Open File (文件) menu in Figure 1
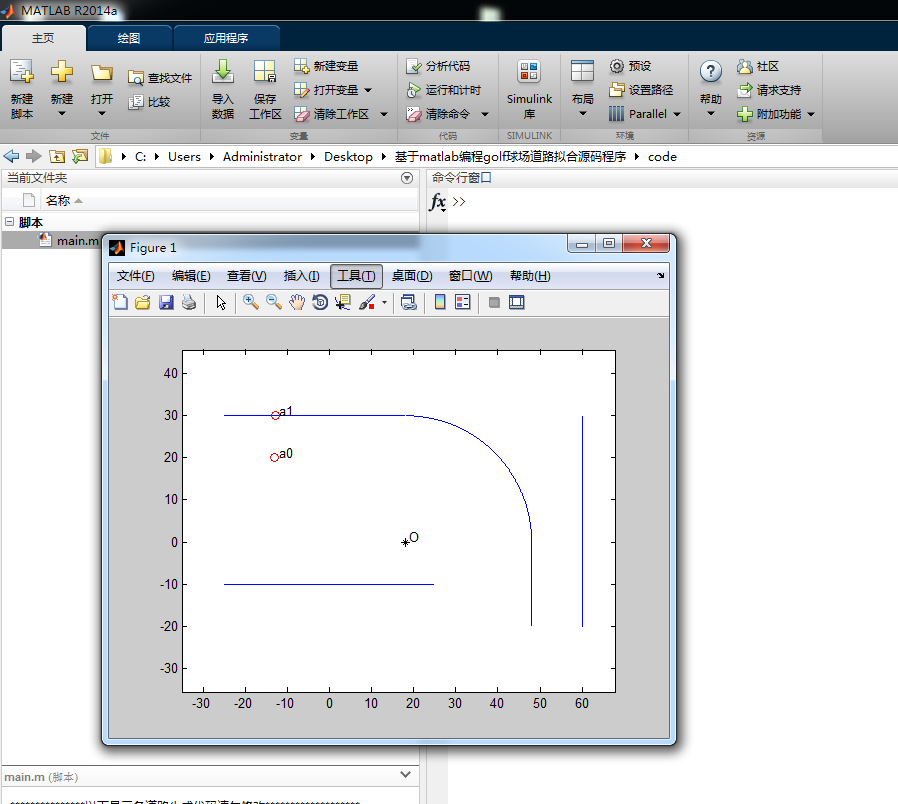The width and height of the screenshot is (898, 804). (x=136, y=276)
